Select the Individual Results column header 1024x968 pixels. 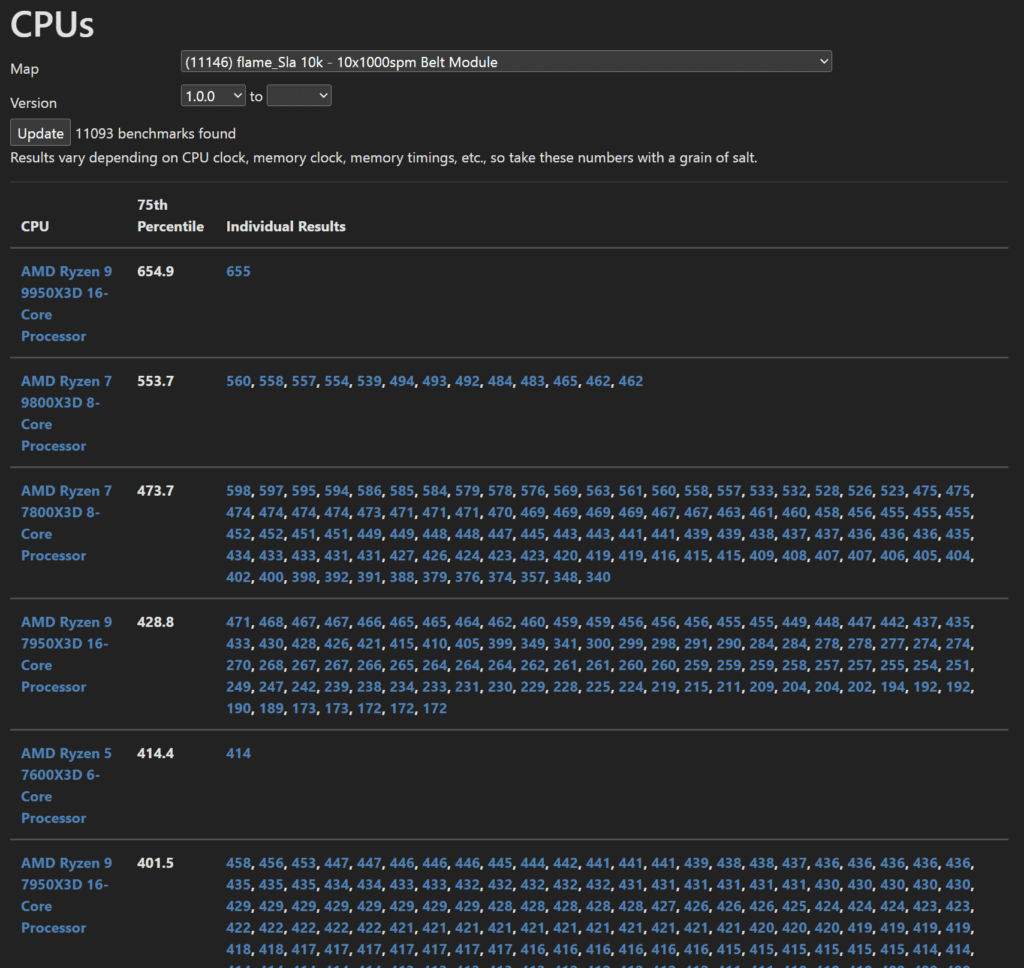[286, 226]
